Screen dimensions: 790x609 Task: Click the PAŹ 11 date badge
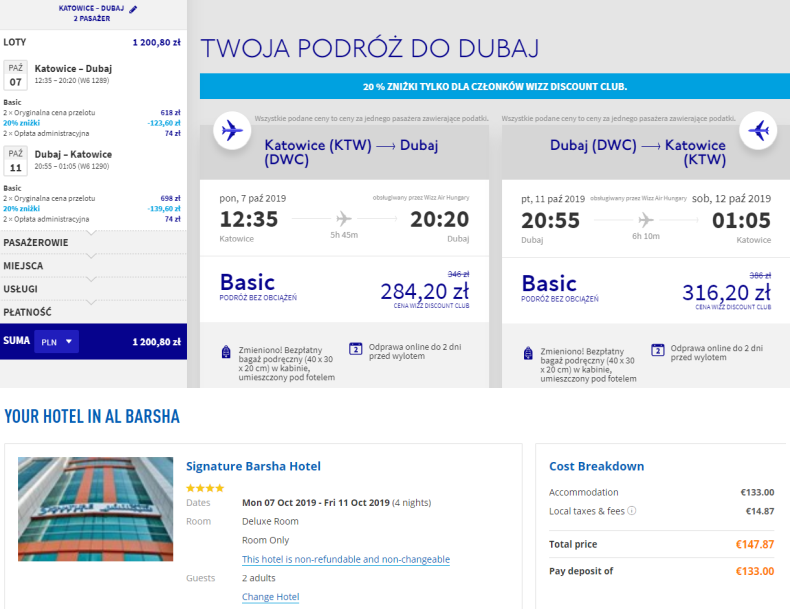coord(16,161)
